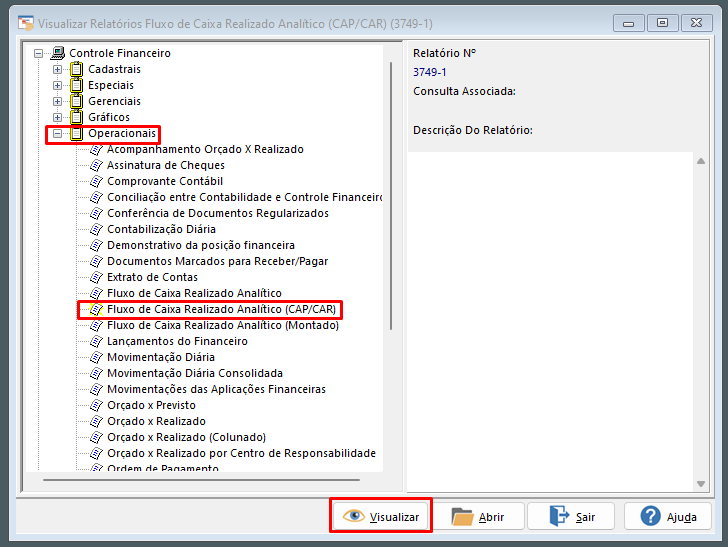Select the Gerenciais tree label
728x547 pixels.
[x=114, y=101]
